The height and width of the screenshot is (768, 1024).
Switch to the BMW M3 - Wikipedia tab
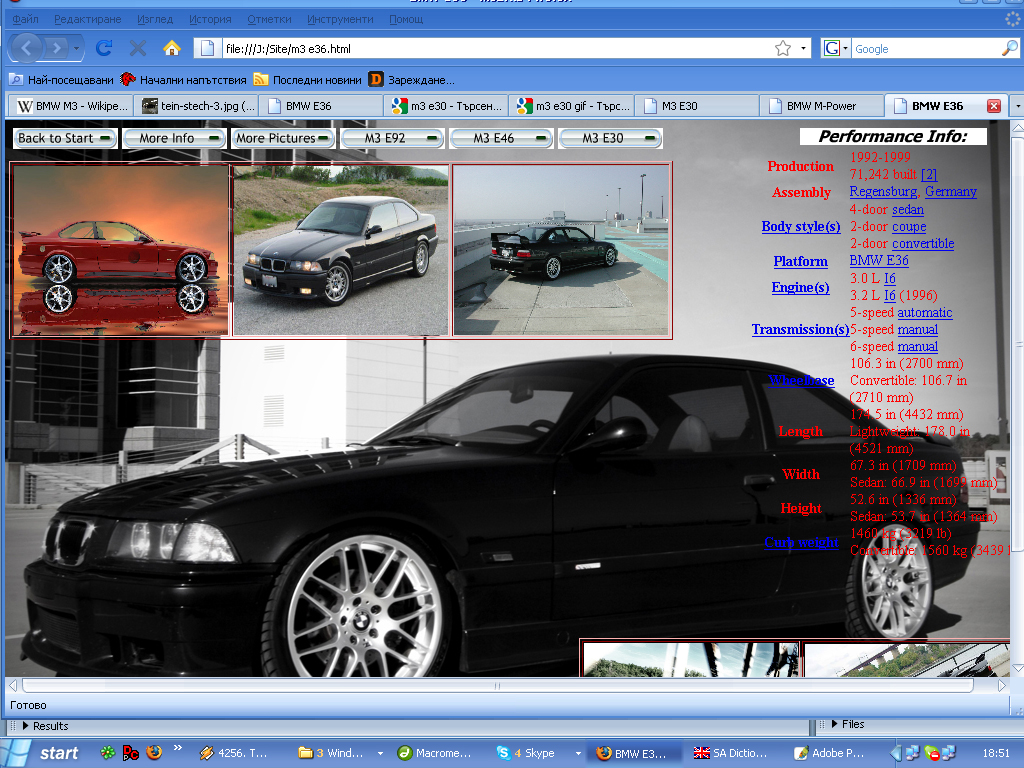(x=72, y=106)
